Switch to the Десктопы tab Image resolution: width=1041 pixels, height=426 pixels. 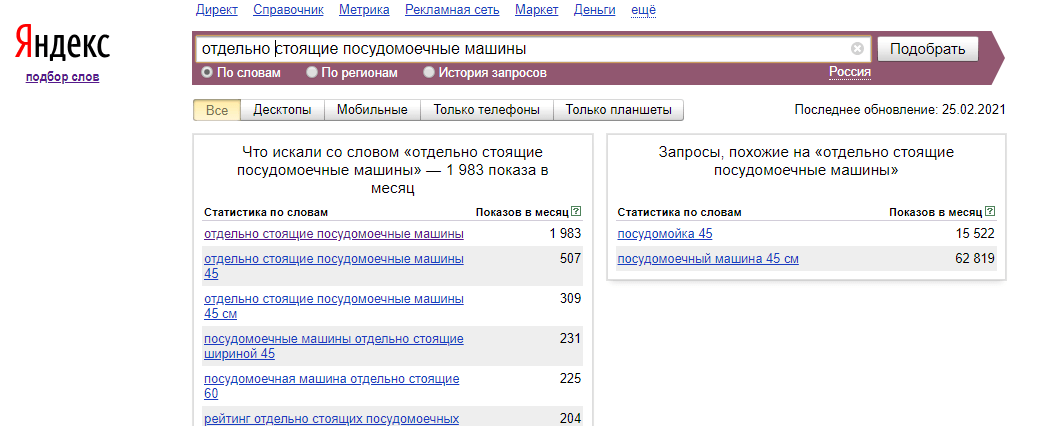click(282, 110)
